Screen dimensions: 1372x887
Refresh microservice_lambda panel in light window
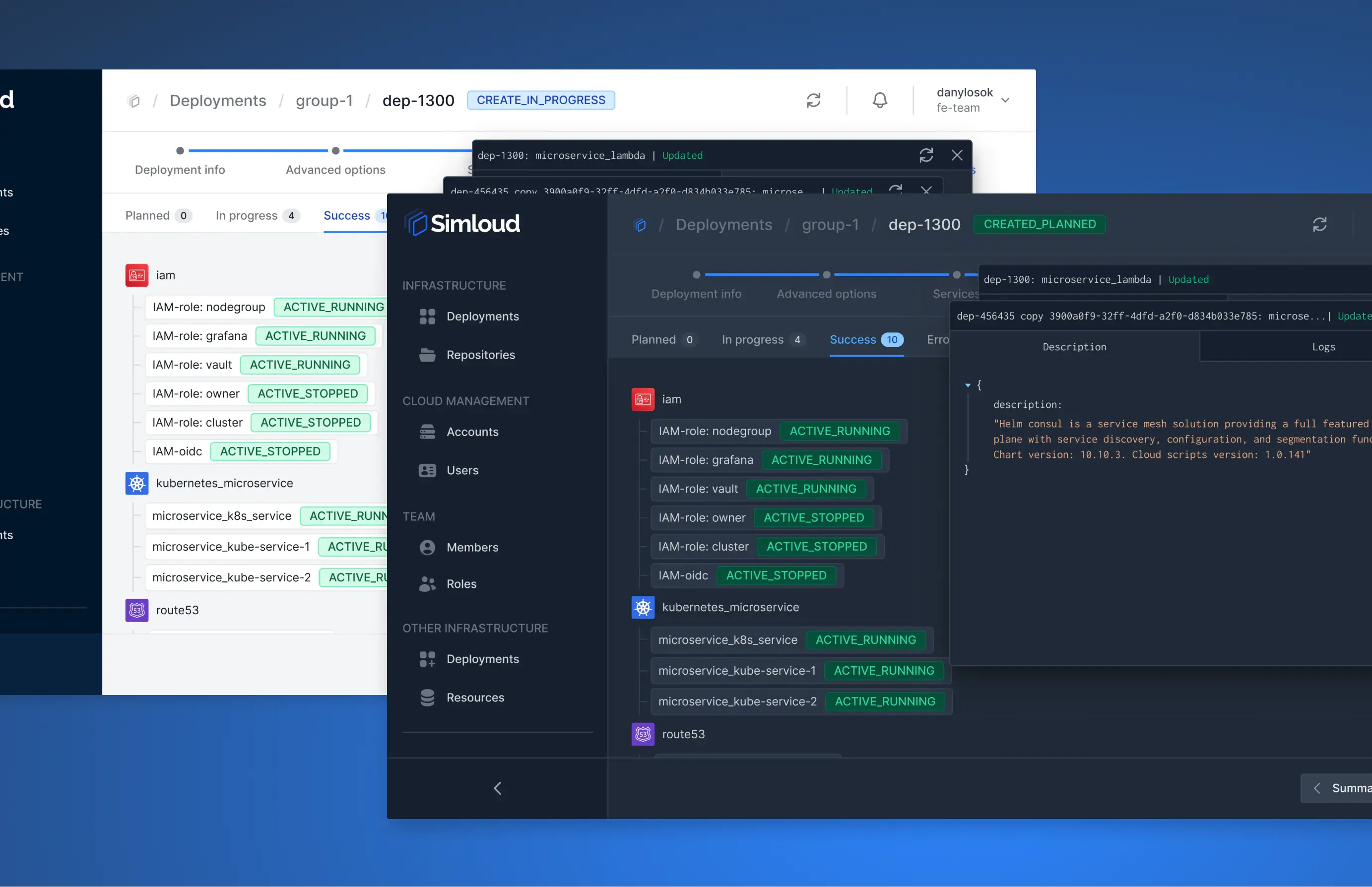pyautogui.click(x=925, y=155)
